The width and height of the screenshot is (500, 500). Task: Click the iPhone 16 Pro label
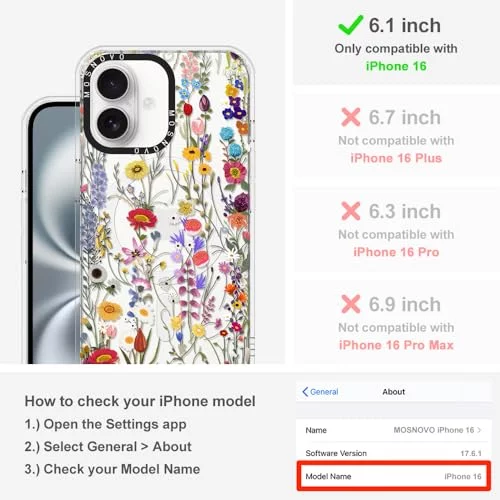396,252
